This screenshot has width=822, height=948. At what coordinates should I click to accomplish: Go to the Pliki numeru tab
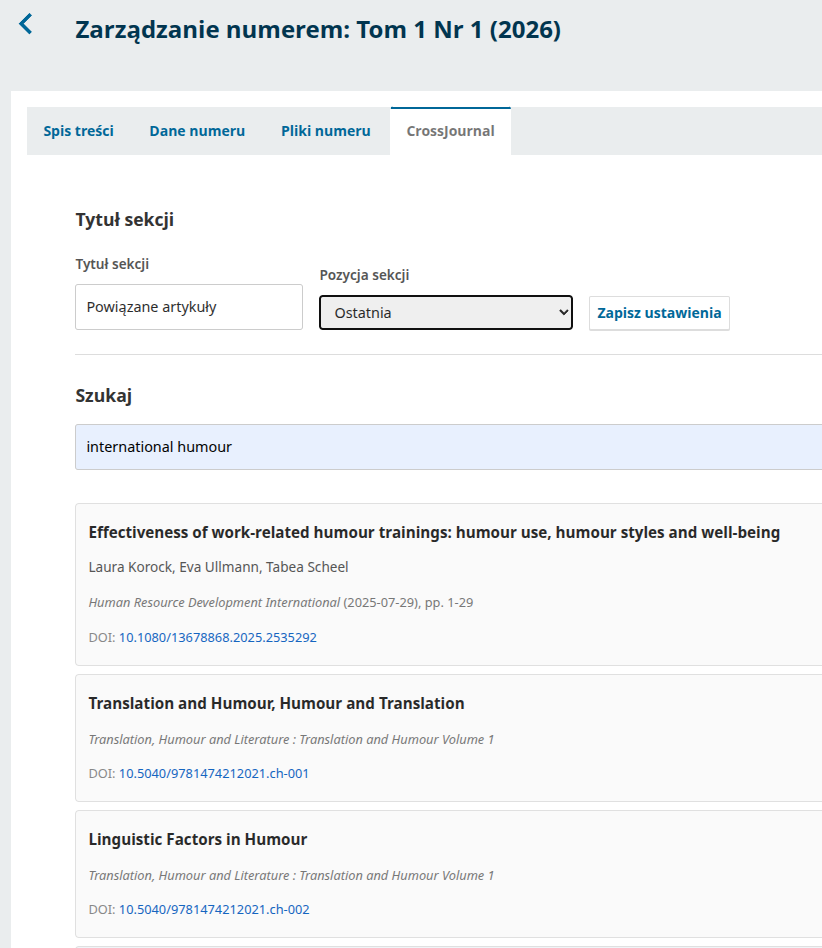click(325, 131)
